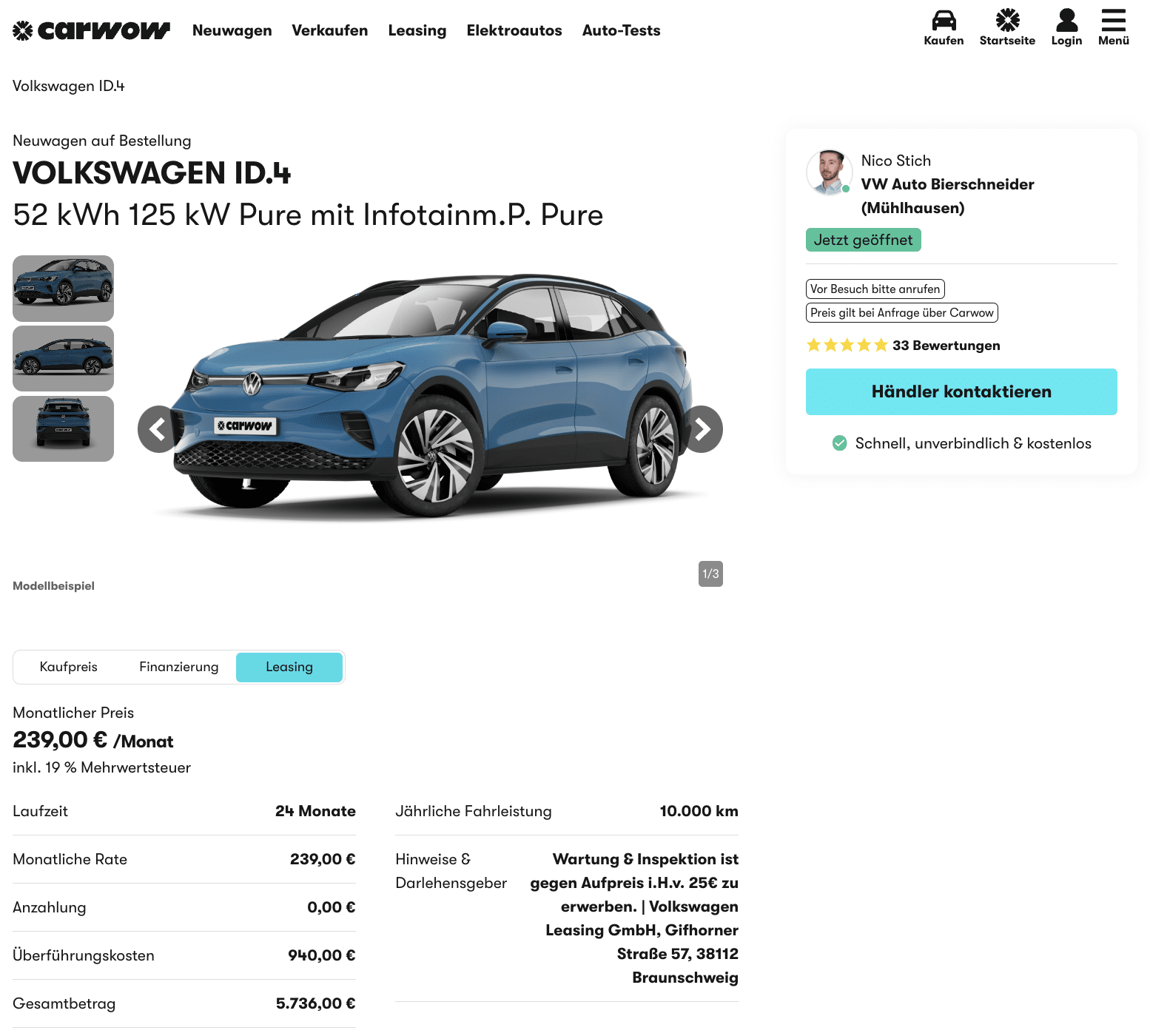
Task: Open Elektroautos in the top navigation
Action: (514, 30)
